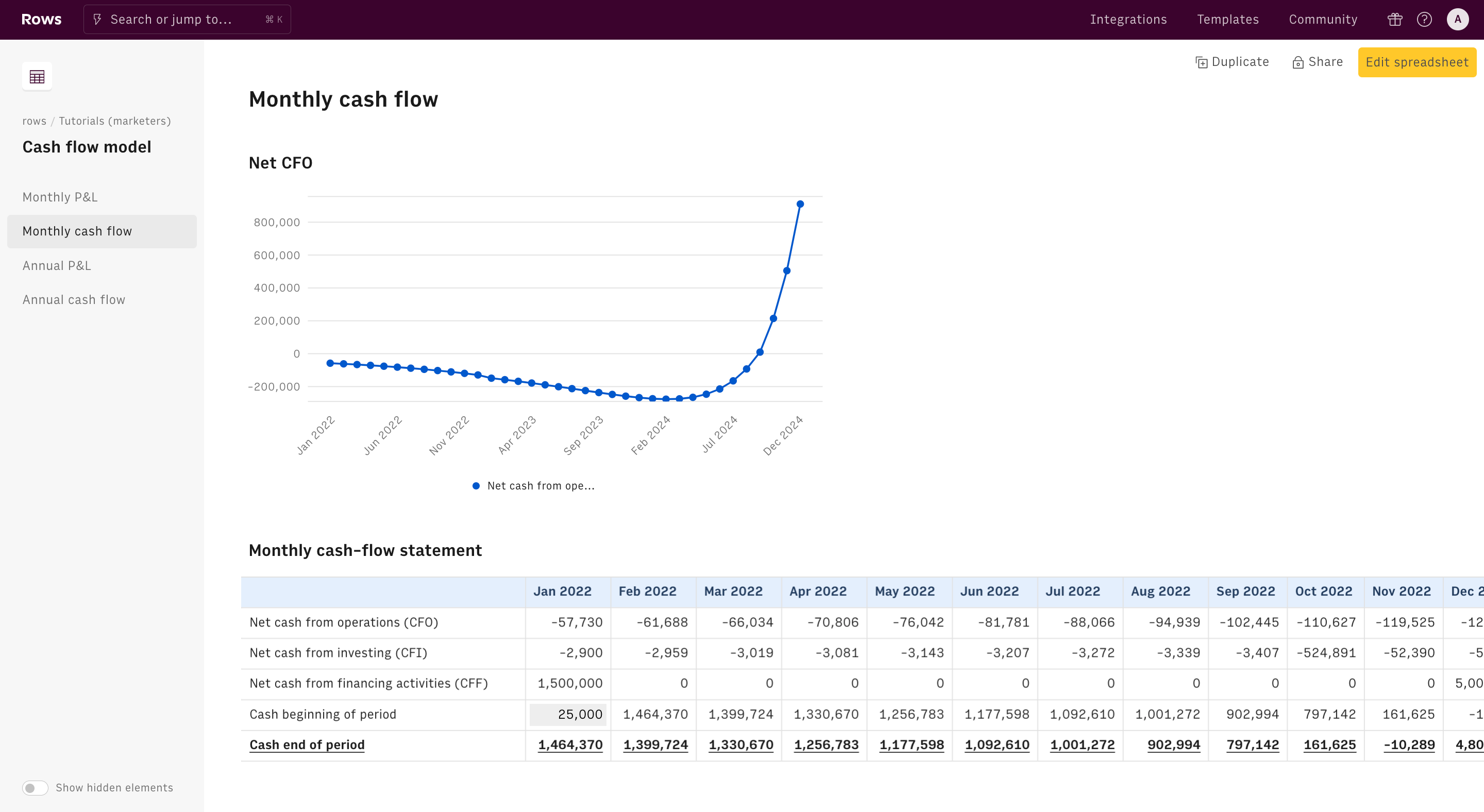Toggle Show hidden elements switch

(x=35, y=787)
